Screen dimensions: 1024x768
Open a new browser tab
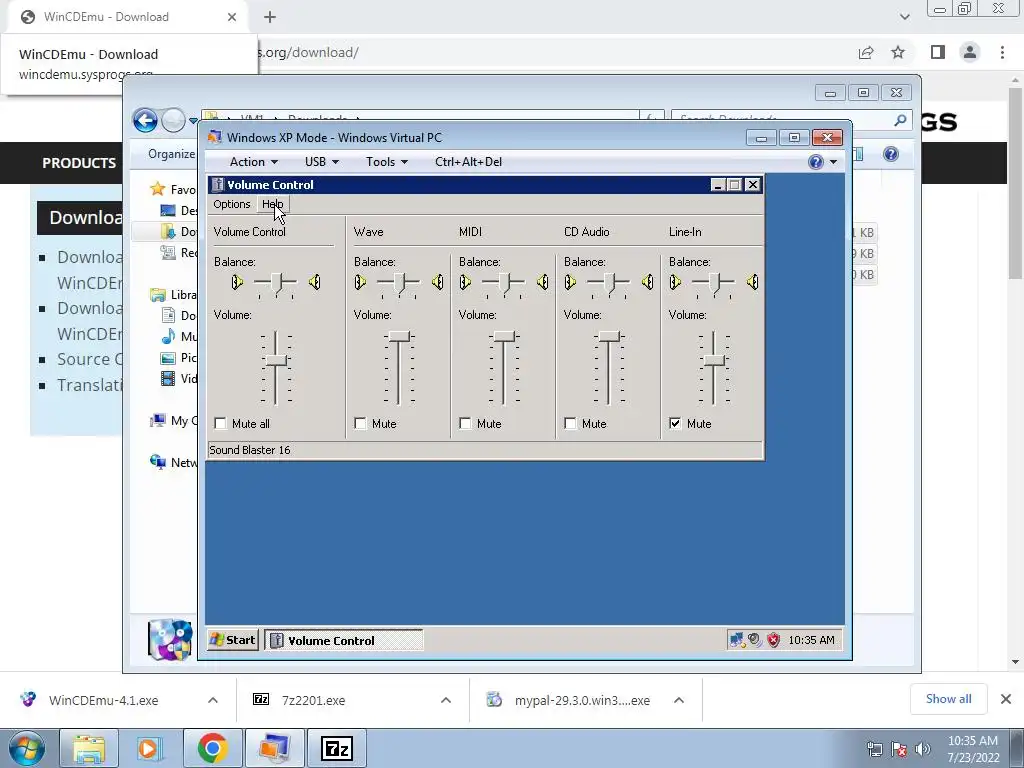pos(270,17)
